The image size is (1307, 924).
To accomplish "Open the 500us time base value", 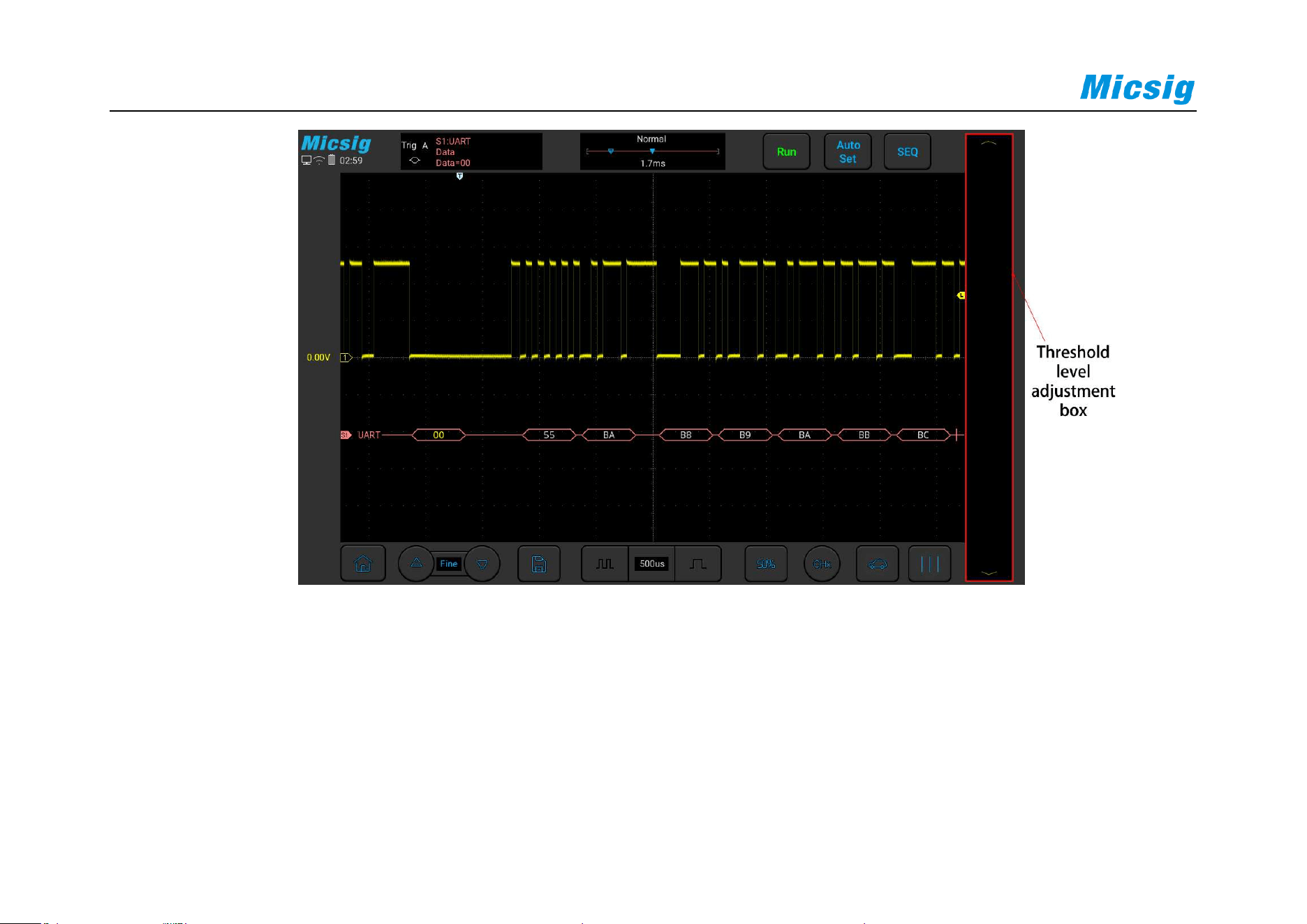I will pyautogui.click(x=652, y=564).
